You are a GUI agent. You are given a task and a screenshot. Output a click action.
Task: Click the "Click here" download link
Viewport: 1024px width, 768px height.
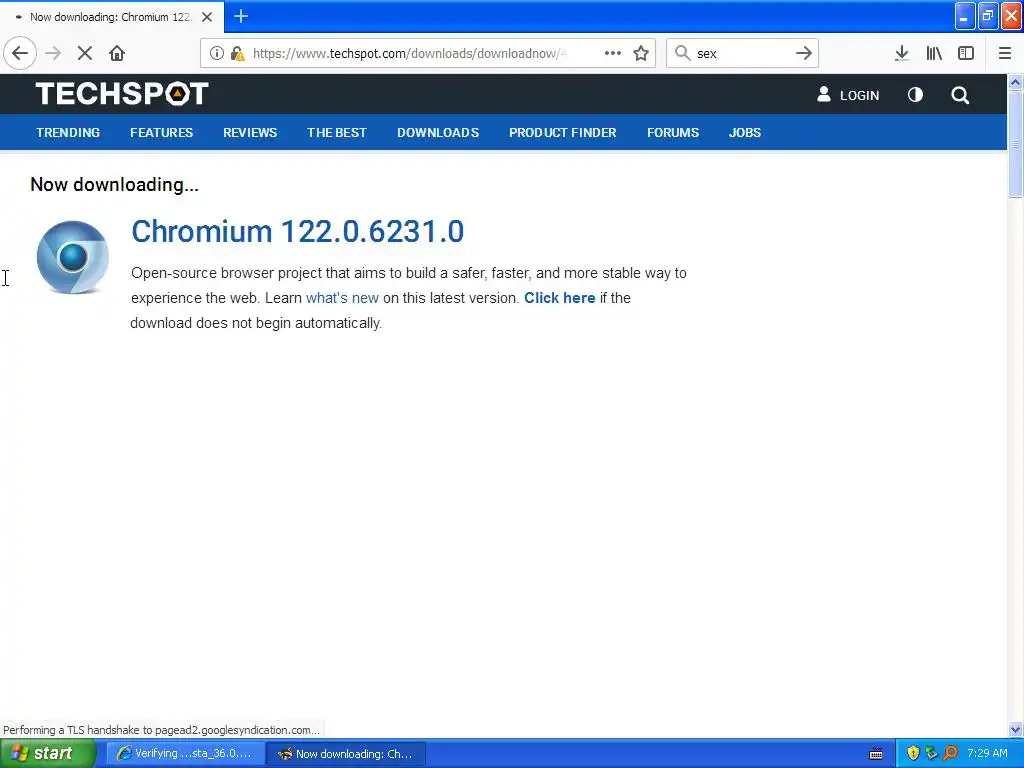(x=560, y=298)
